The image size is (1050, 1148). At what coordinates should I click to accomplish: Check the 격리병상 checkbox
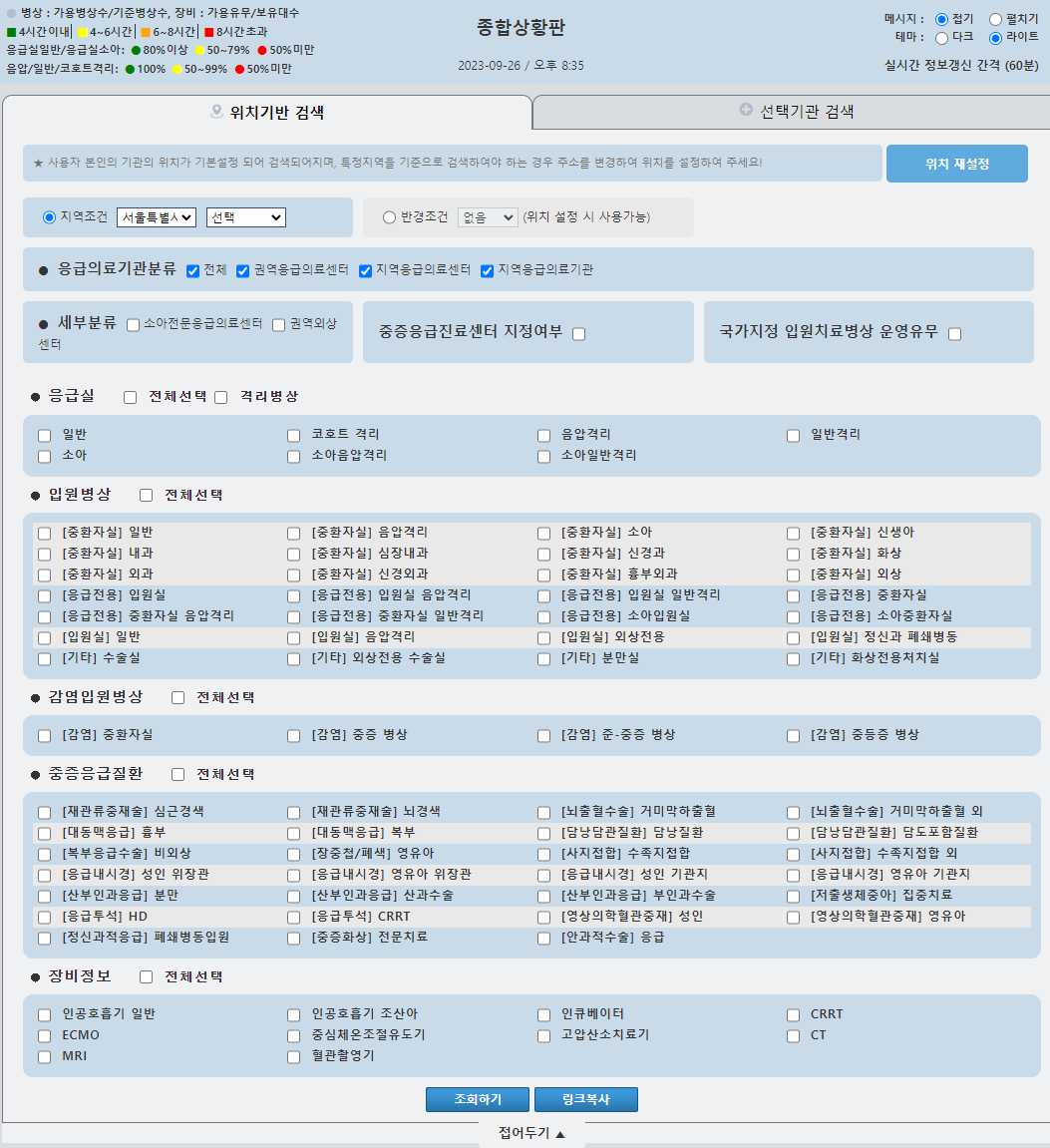pos(221,398)
